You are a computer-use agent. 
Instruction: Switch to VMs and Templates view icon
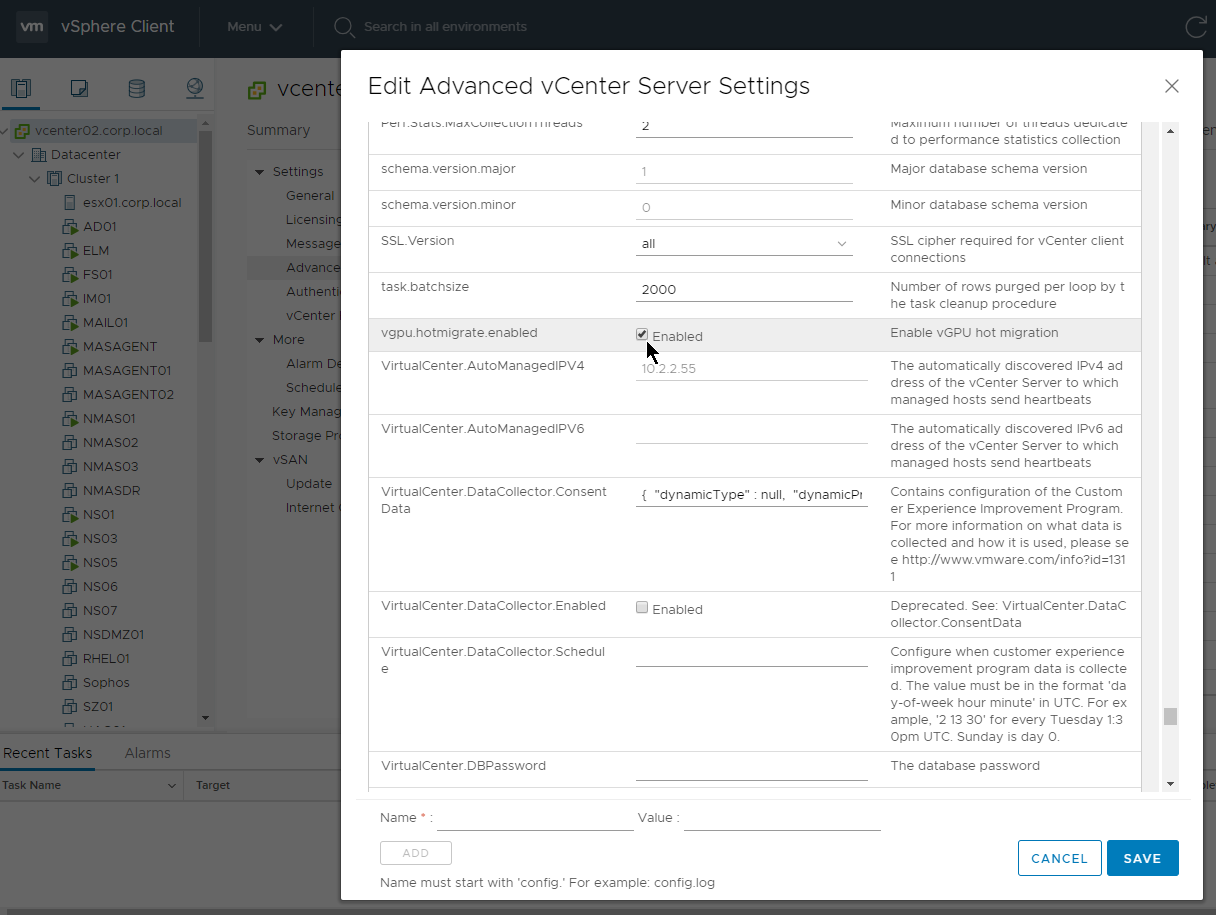(79, 88)
